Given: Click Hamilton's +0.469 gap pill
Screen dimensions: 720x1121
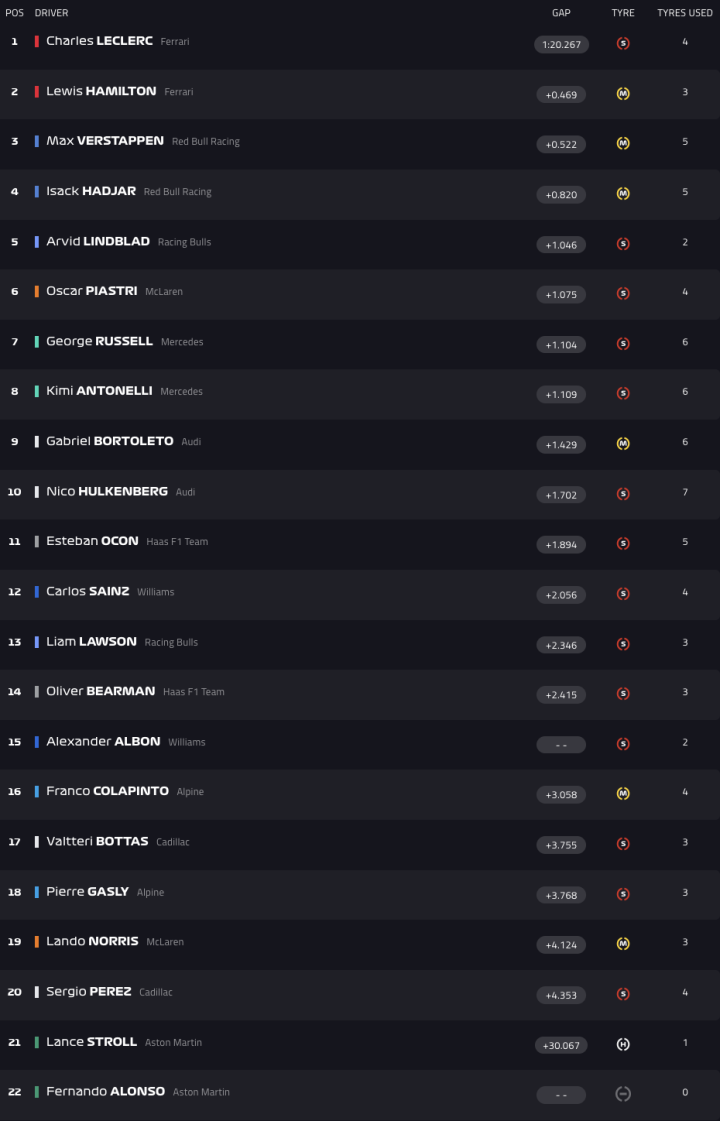Looking at the screenshot, I should click(x=560, y=94).
